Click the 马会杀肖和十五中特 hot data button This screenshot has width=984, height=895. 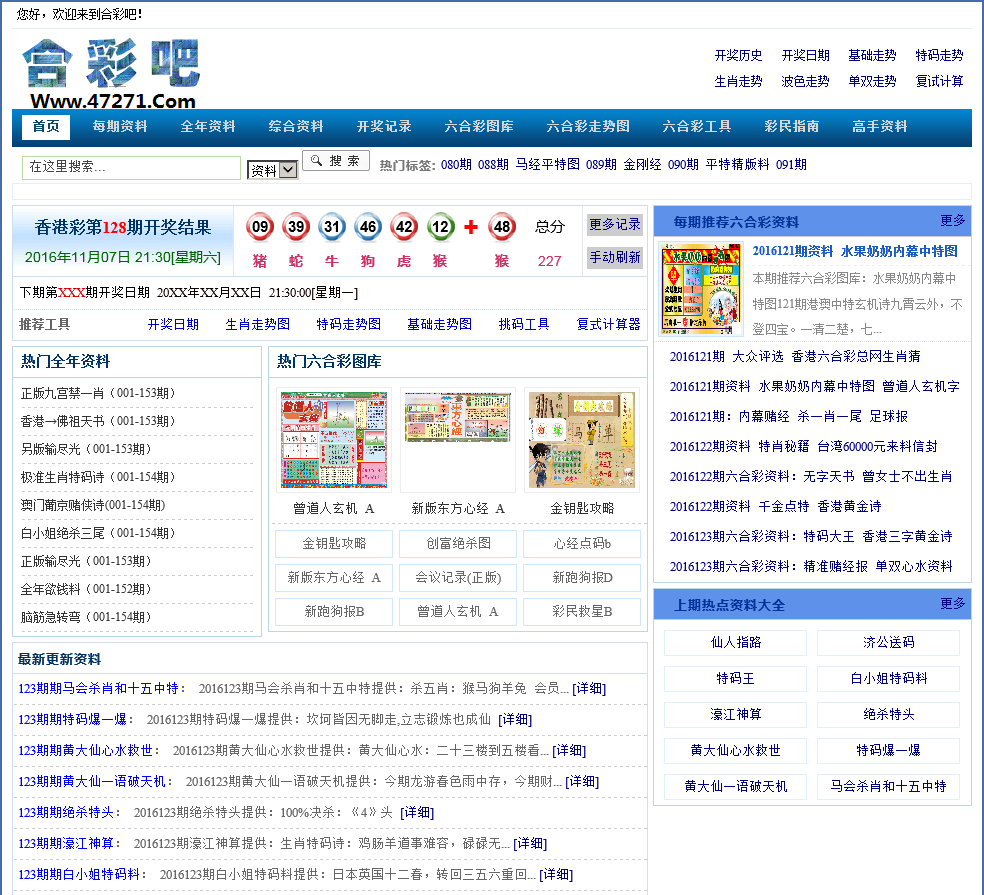[x=889, y=786]
